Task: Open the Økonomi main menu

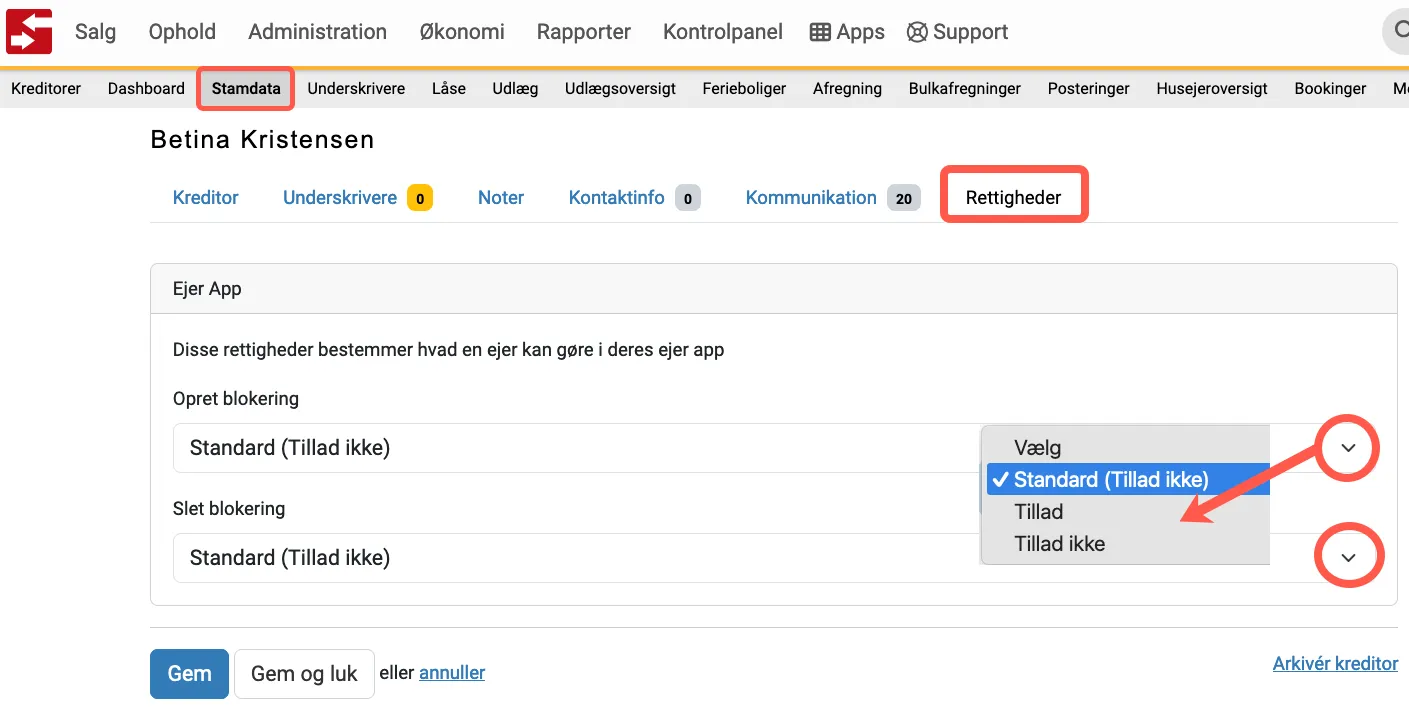Action: coord(462,32)
